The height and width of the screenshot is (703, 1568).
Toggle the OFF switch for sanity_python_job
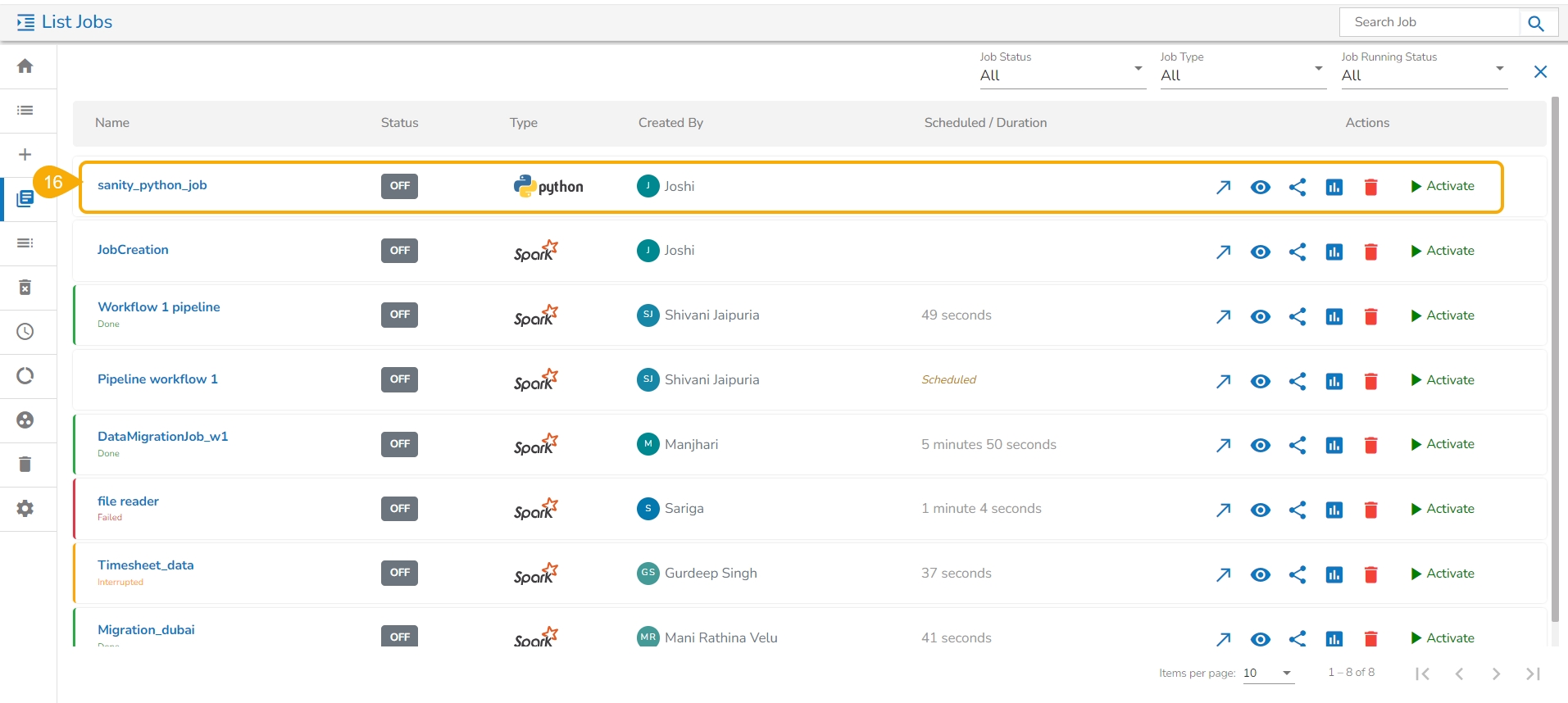coord(399,186)
